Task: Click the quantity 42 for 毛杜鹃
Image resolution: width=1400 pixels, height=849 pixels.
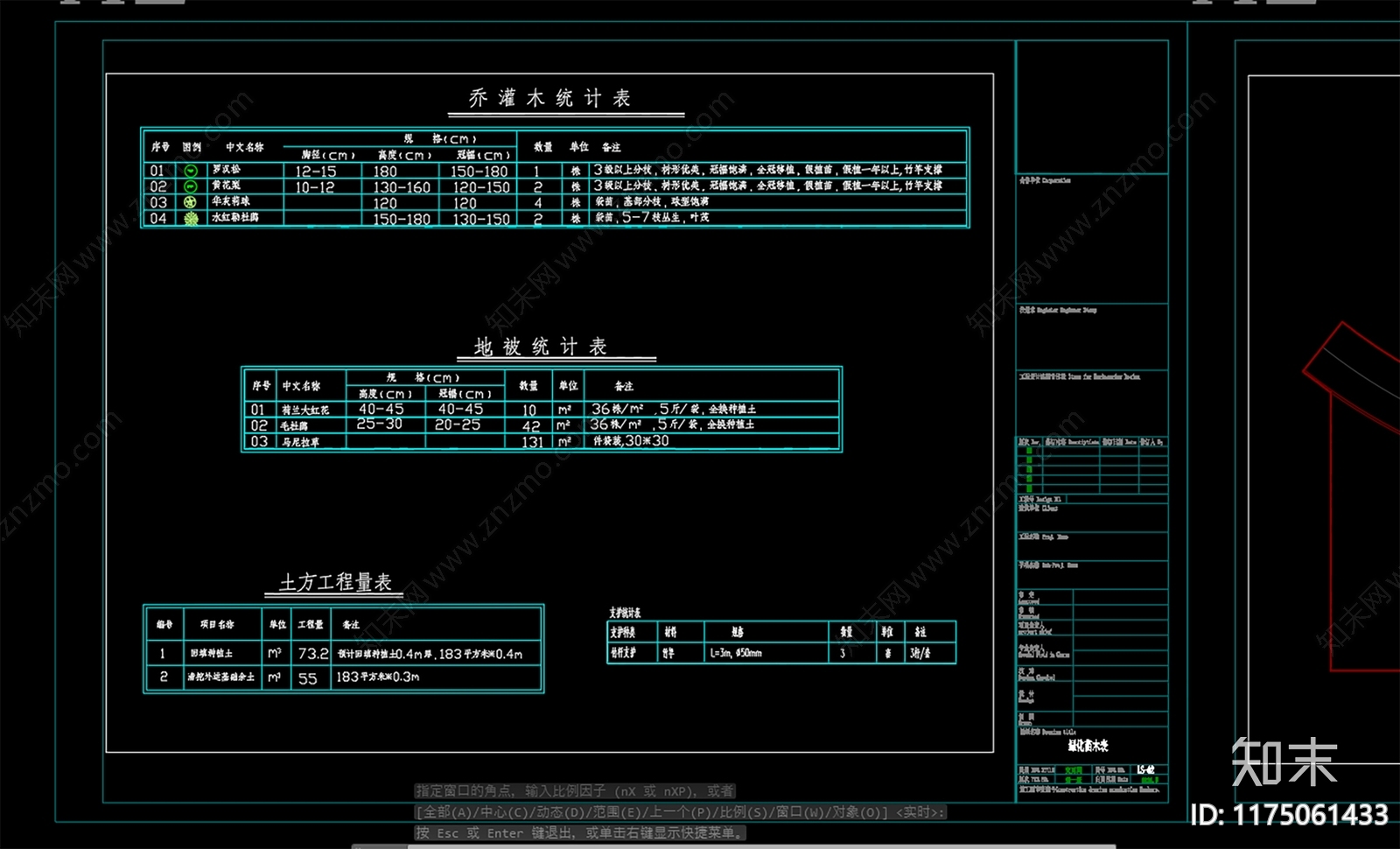Action: (x=531, y=425)
